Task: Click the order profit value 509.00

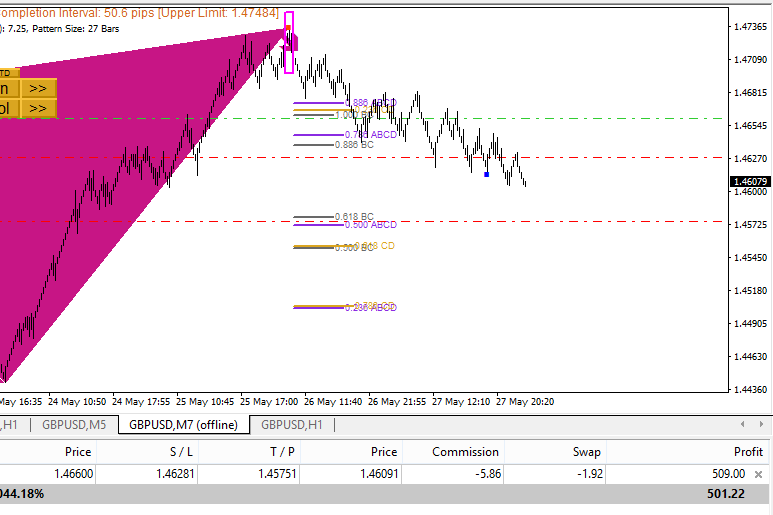Action: (728, 474)
